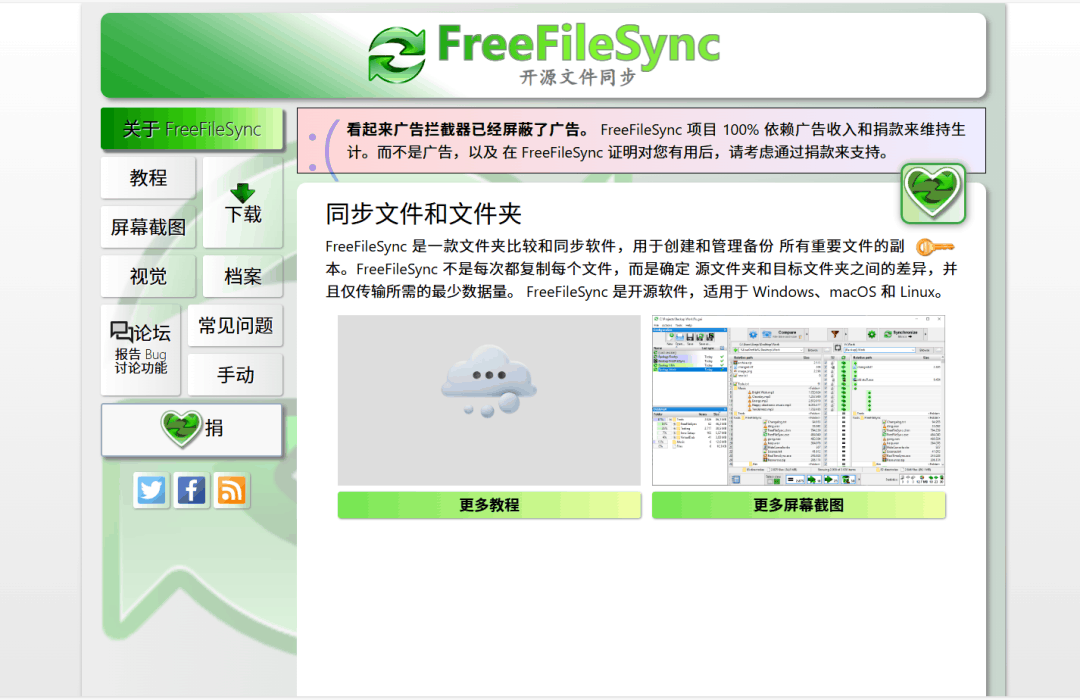Click the FreeFileSync green arrows logo

(397, 55)
